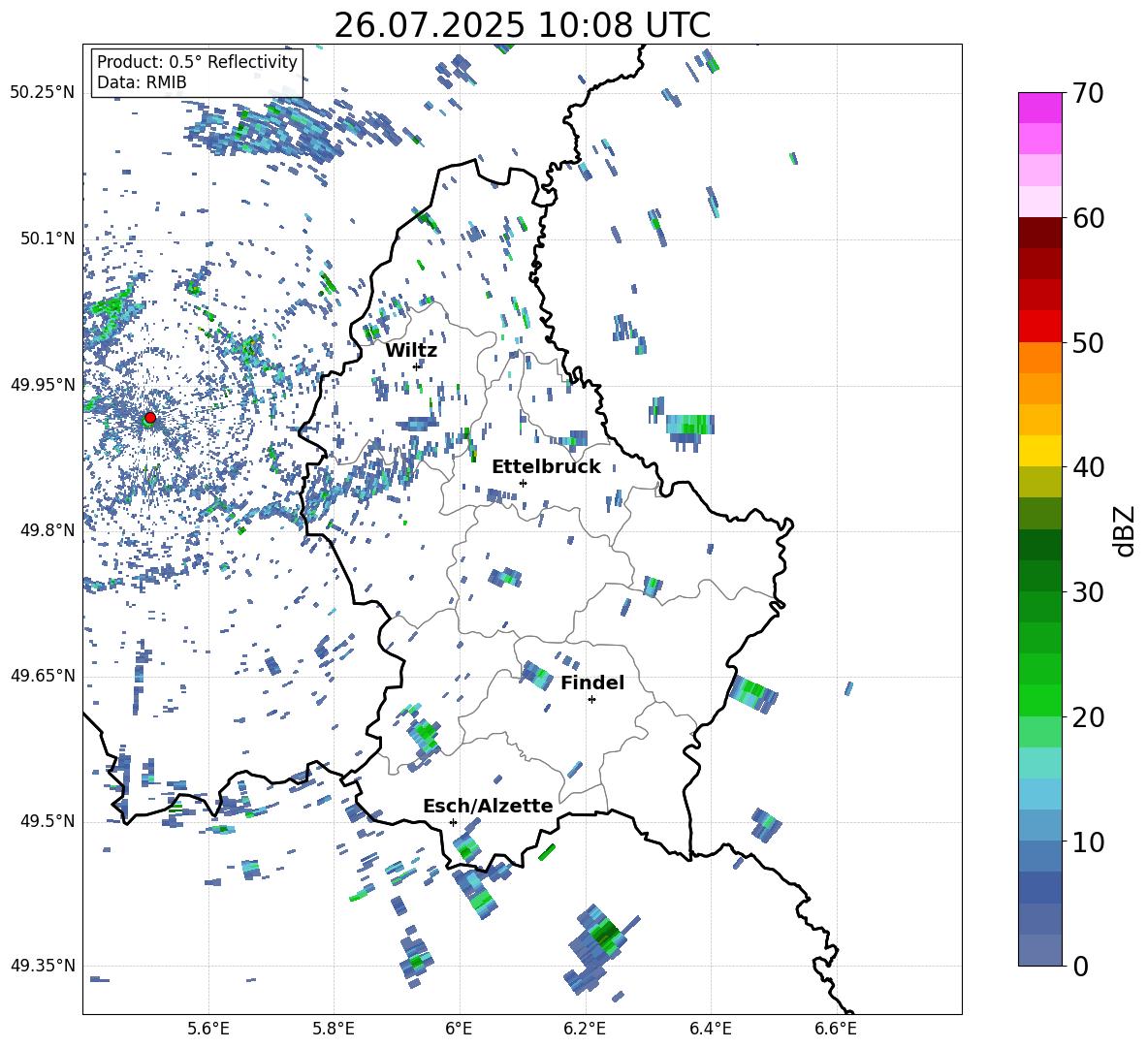Click the Findel station cross marker
This screenshot has height=1048, width=1148.
(591, 700)
